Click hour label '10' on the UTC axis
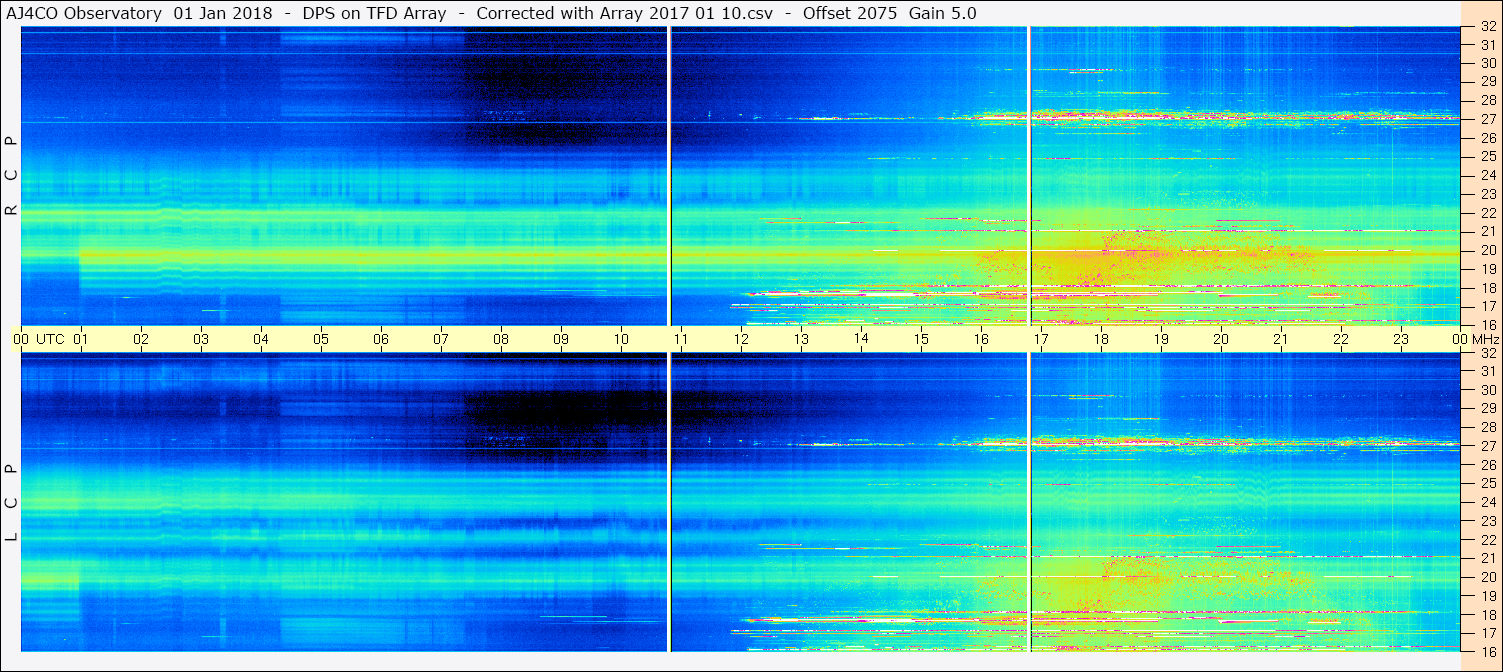This screenshot has width=1503, height=672. (x=621, y=339)
